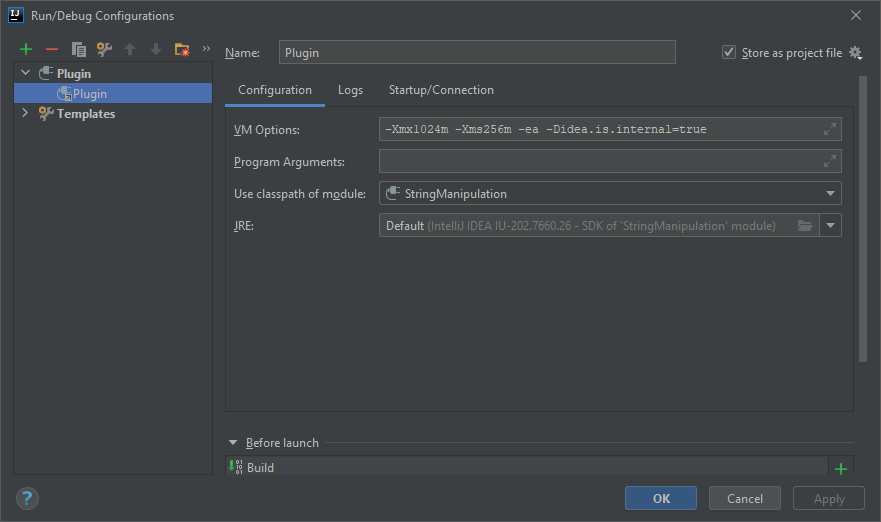Screen dimensions: 881x522
Task: Create a new folder with the folder icon
Action: [x=182, y=49]
